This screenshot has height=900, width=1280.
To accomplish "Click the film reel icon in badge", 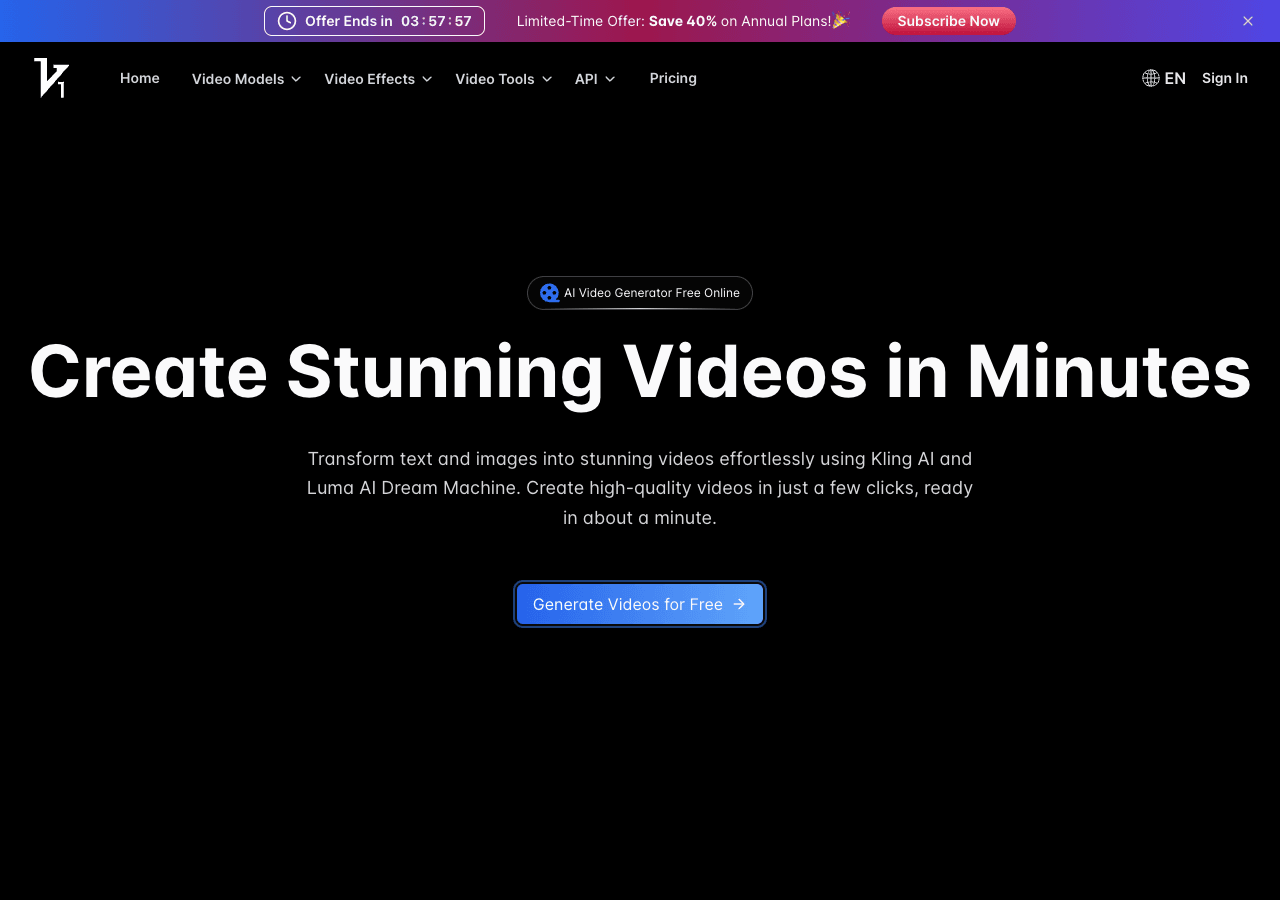I will pyautogui.click(x=550, y=293).
